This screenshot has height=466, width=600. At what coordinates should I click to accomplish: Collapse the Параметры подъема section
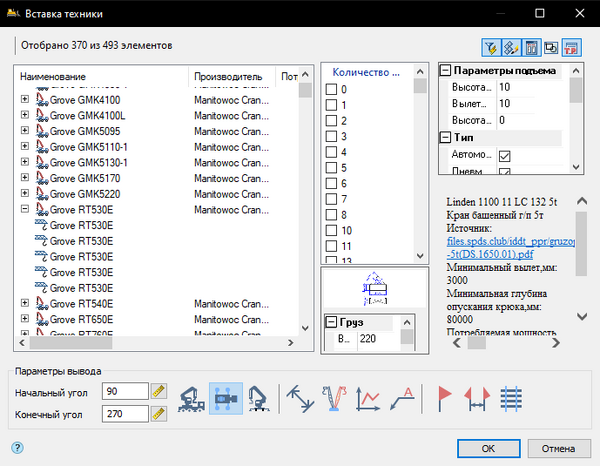click(445, 71)
